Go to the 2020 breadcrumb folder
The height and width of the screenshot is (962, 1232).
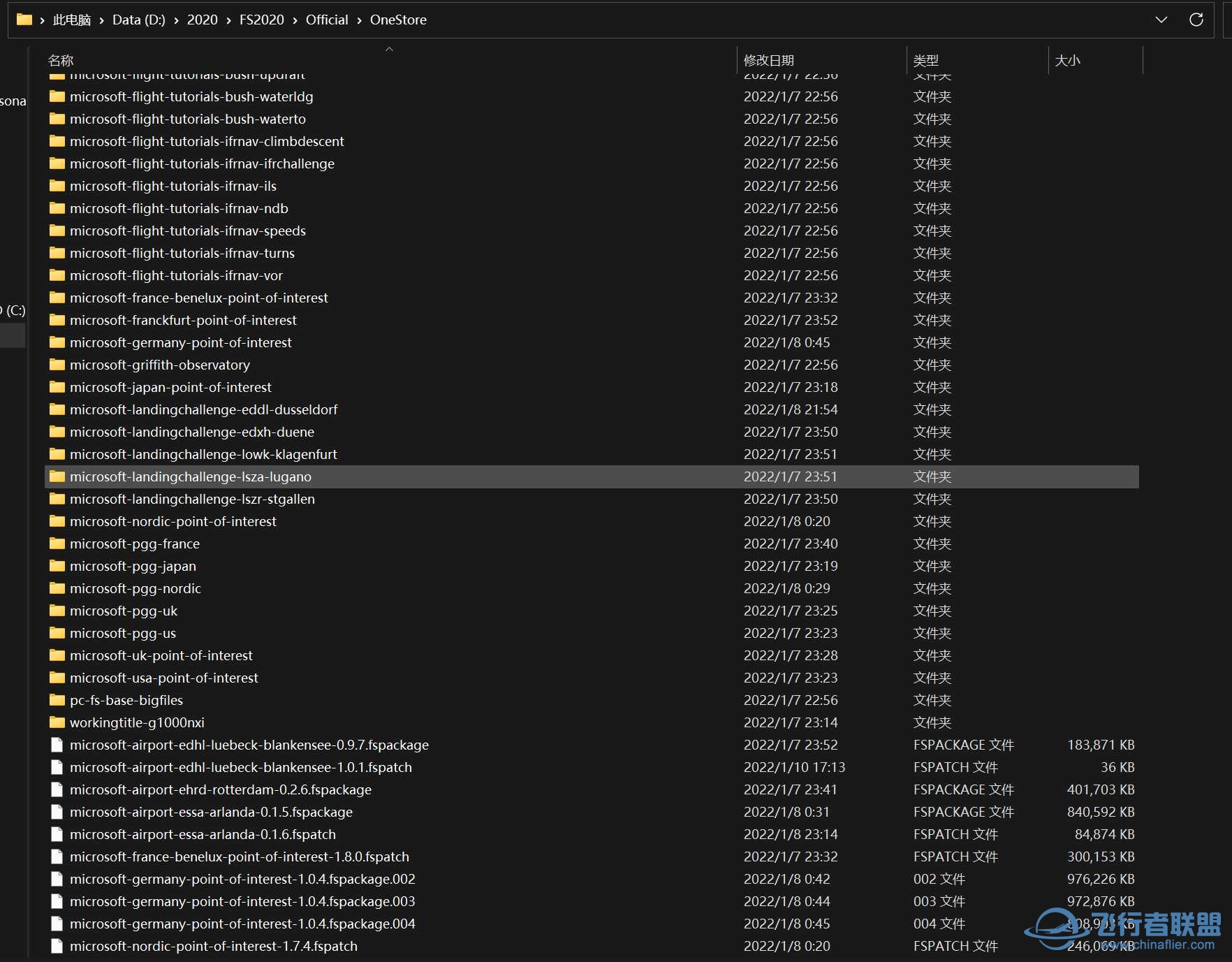pos(203,20)
